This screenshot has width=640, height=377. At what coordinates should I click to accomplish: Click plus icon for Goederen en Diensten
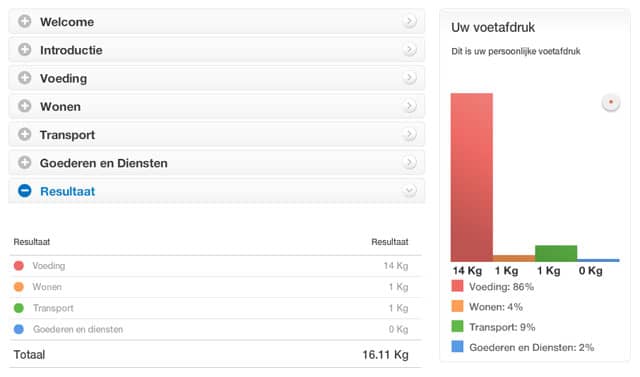click(24, 162)
